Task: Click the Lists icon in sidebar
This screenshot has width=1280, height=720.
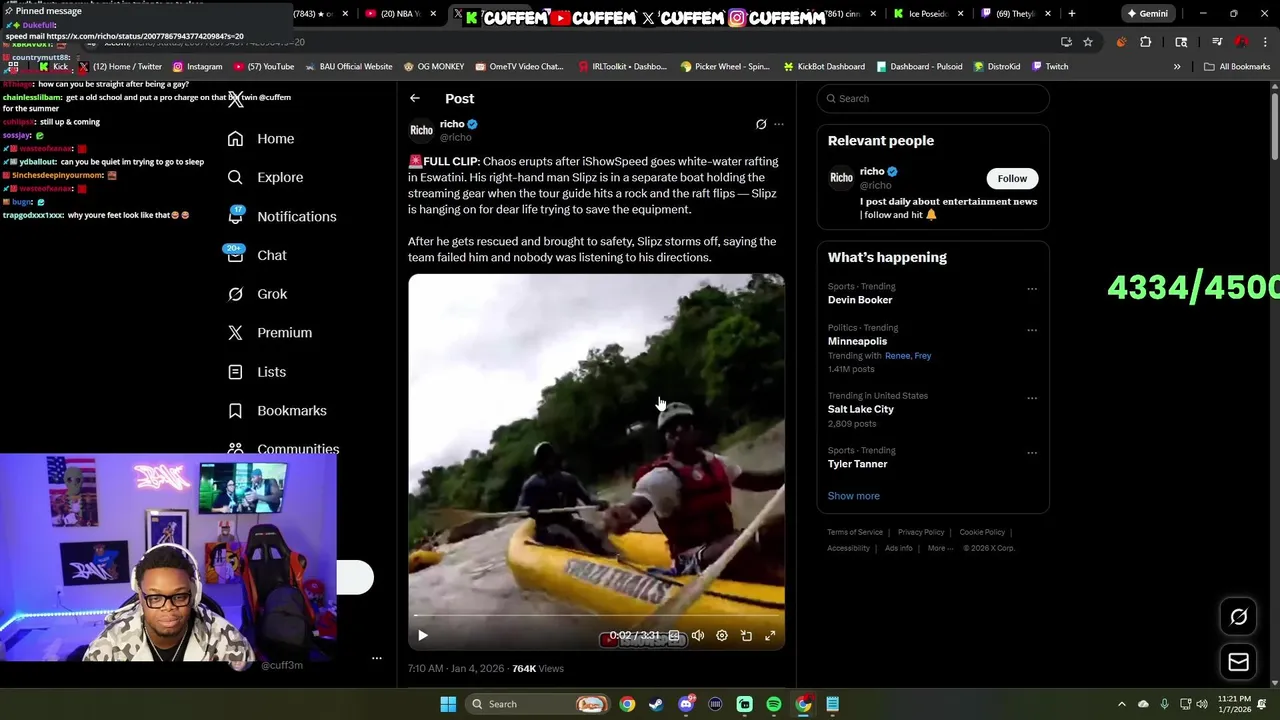Action: tap(235, 372)
